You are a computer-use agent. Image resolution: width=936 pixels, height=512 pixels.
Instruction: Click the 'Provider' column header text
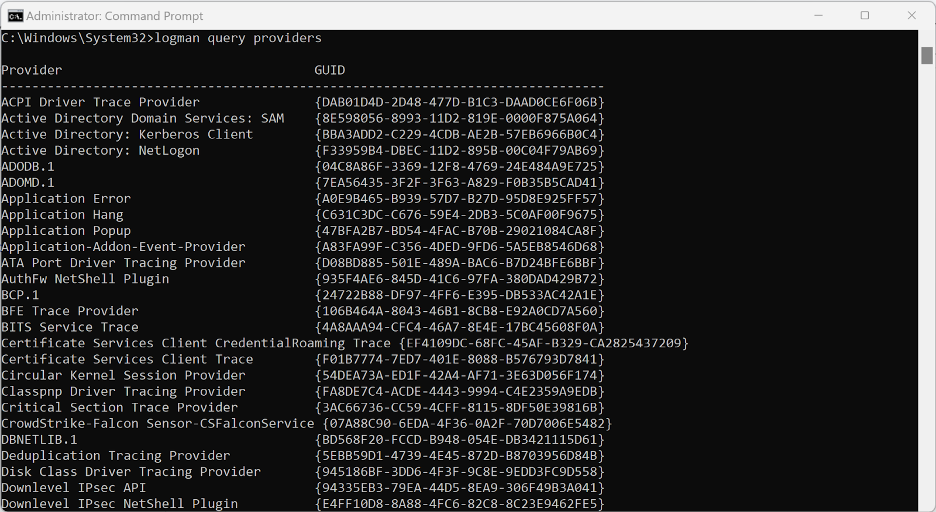pos(32,70)
